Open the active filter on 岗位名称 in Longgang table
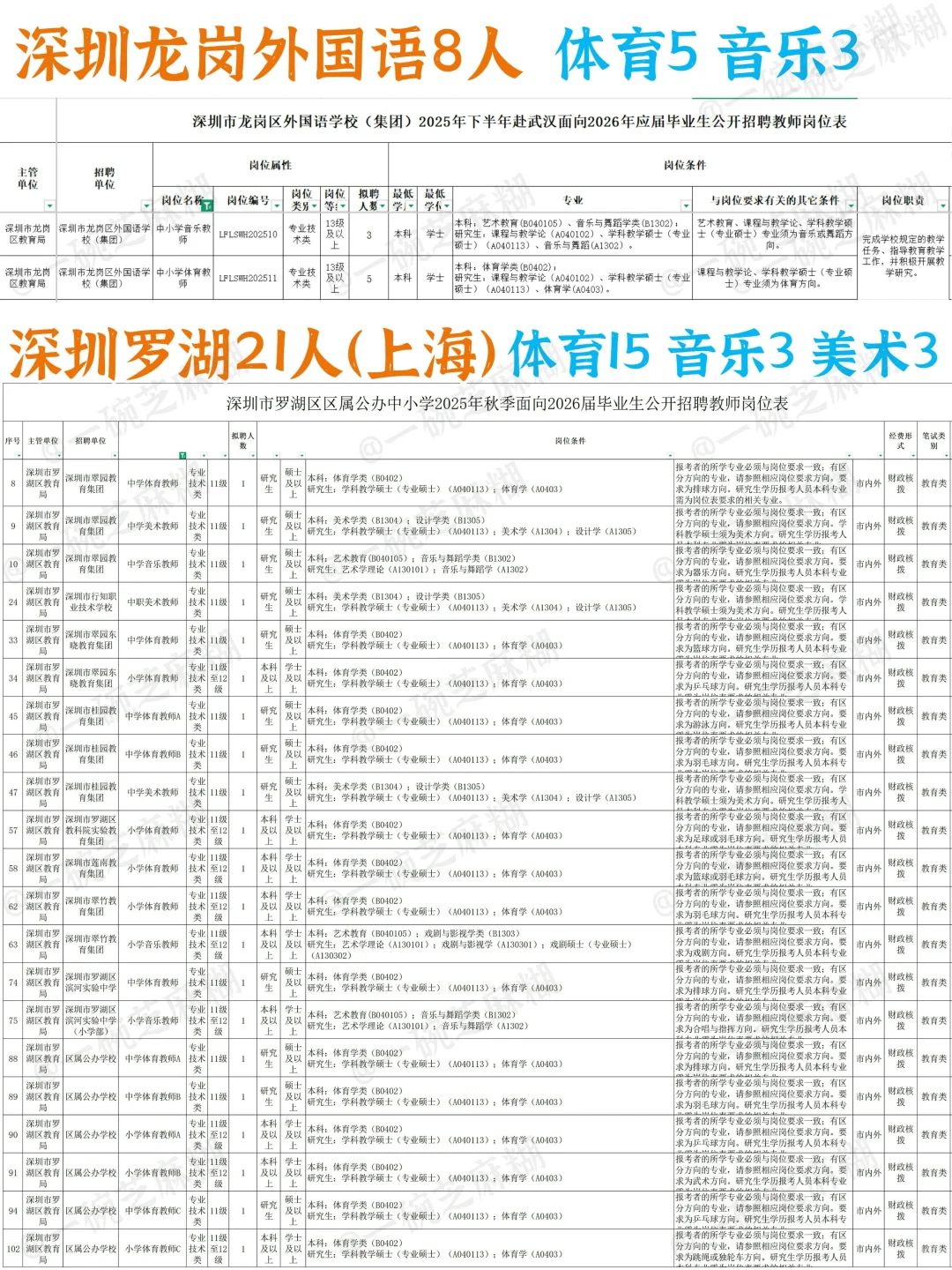 click(x=207, y=205)
